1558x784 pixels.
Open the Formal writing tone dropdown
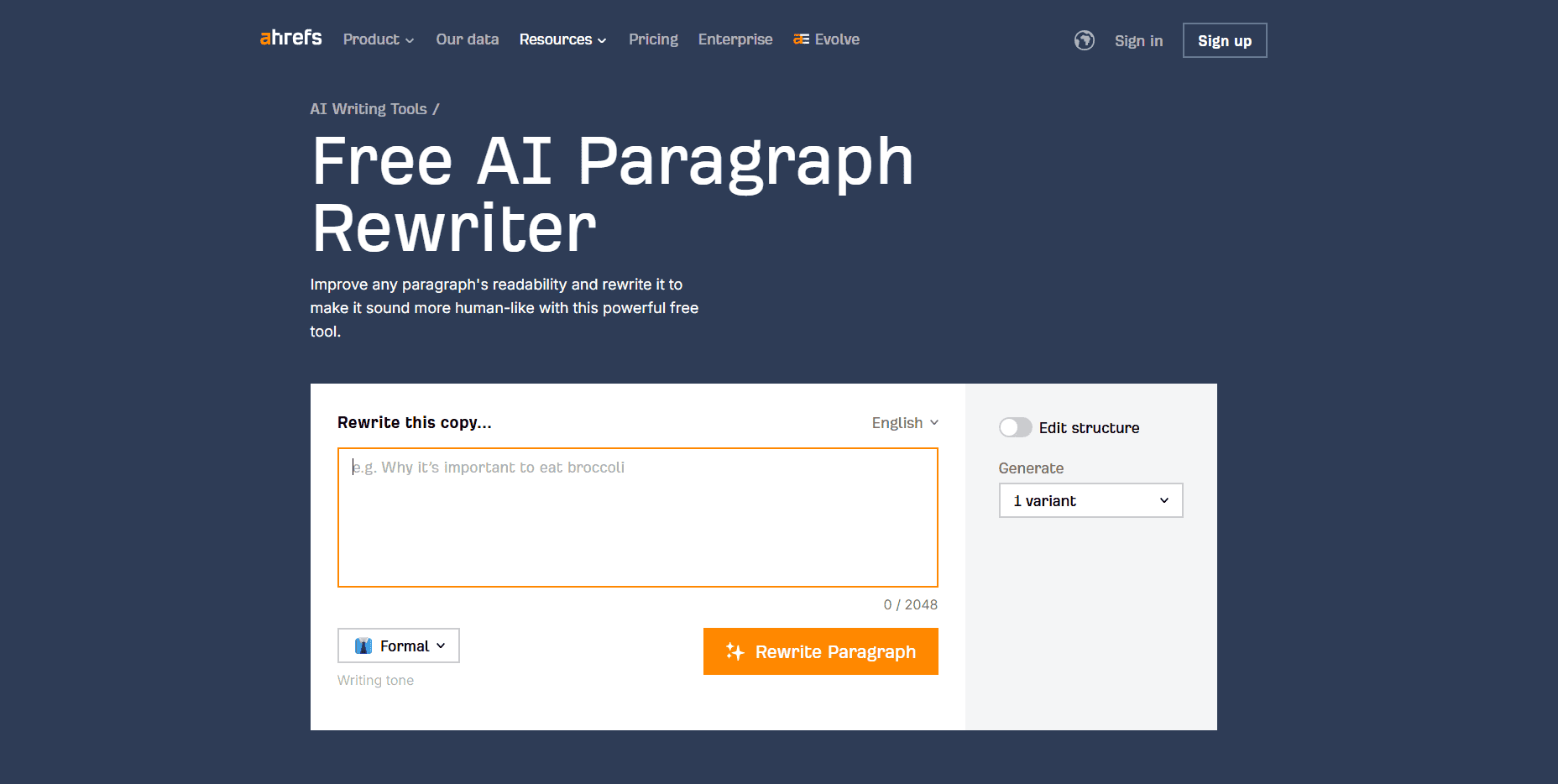pos(399,645)
